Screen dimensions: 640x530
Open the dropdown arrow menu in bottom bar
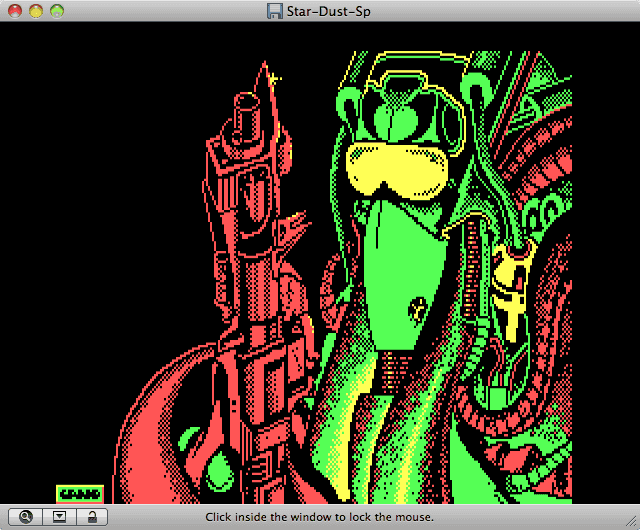(59, 517)
